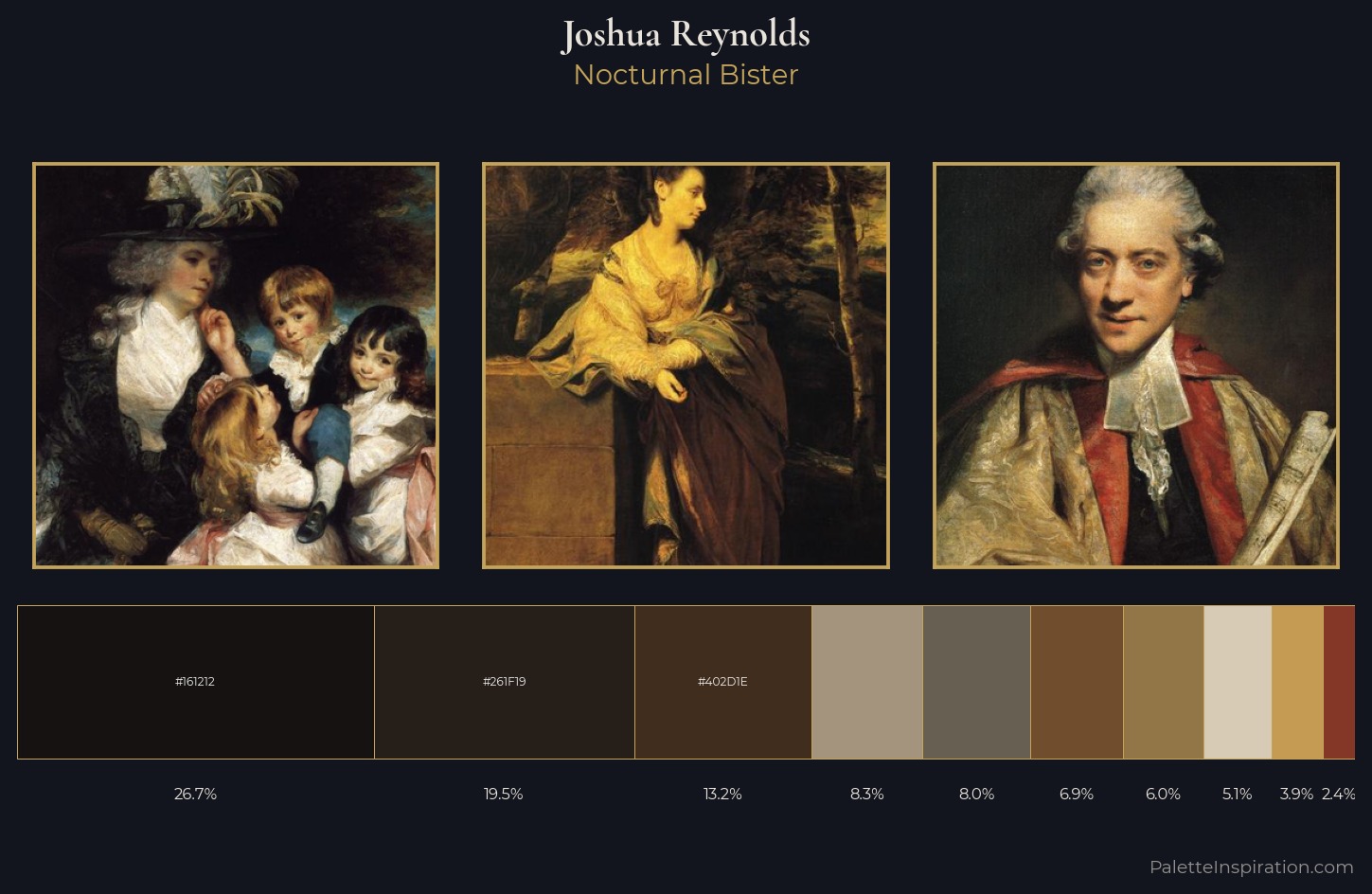Select the #261F19 color swatch
Viewport: 1372px width, 894px height.
pyautogui.click(x=505, y=682)
